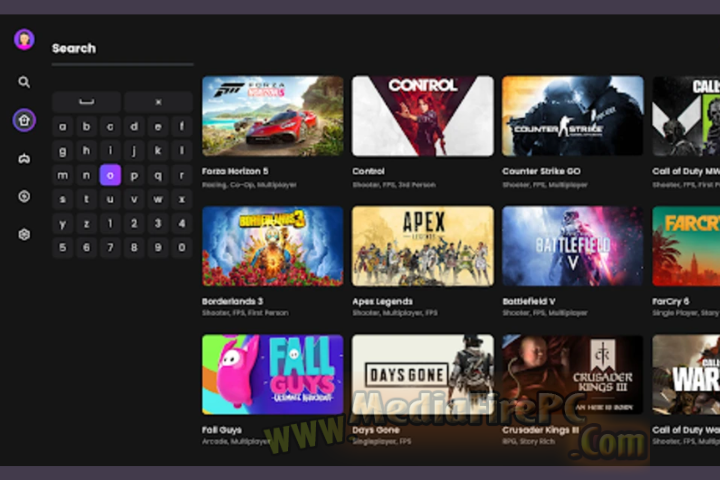Open the Fall Guys cover image
Image resolution: width=720 pixels, height=480 pixels.
(x=273, y=375)
